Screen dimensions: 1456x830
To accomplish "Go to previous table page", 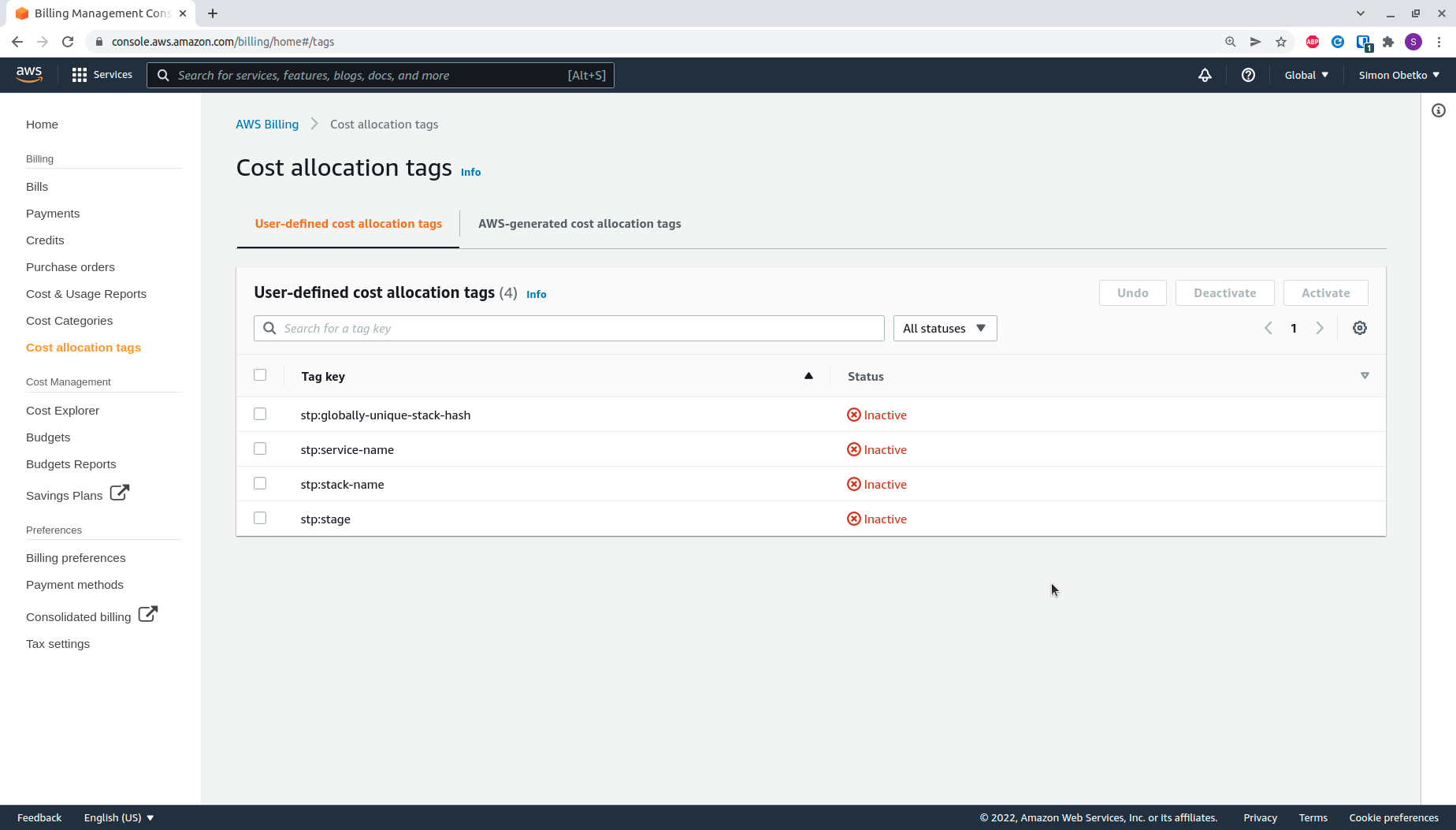I will (1268, 328).
